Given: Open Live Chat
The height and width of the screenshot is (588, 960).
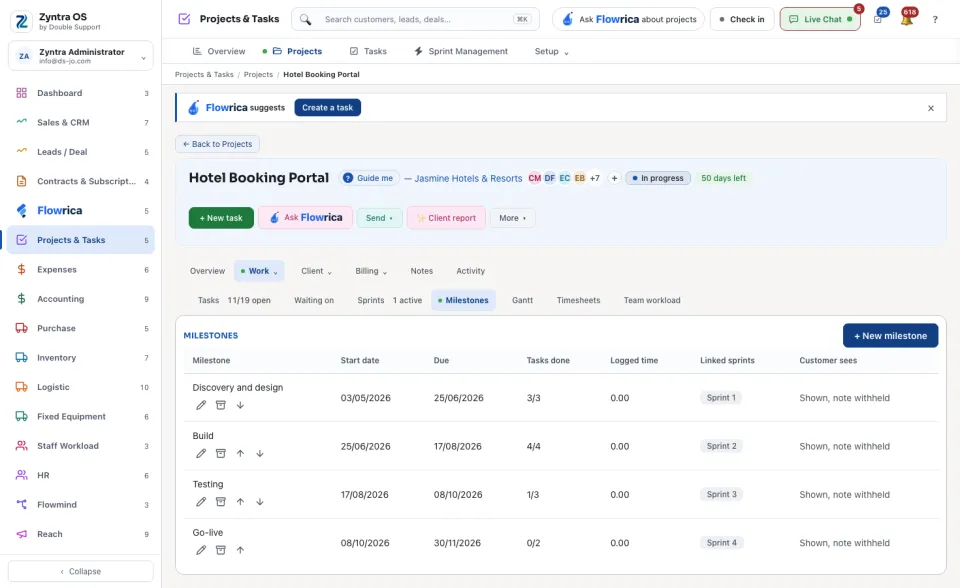Looking at the screenshot, I should [820, 19].
